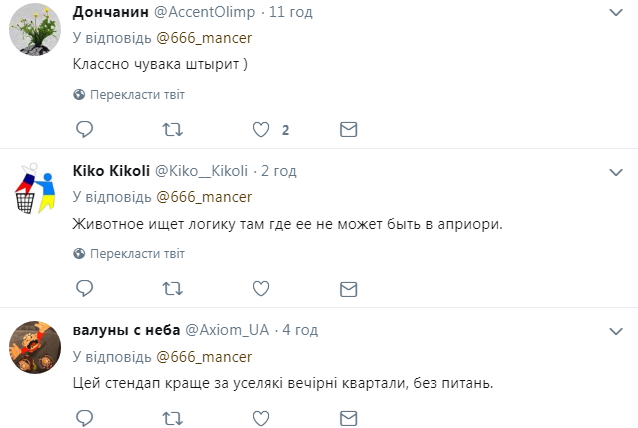
Task: Retweet the Дончанин tweet
Action: [173, 130]
